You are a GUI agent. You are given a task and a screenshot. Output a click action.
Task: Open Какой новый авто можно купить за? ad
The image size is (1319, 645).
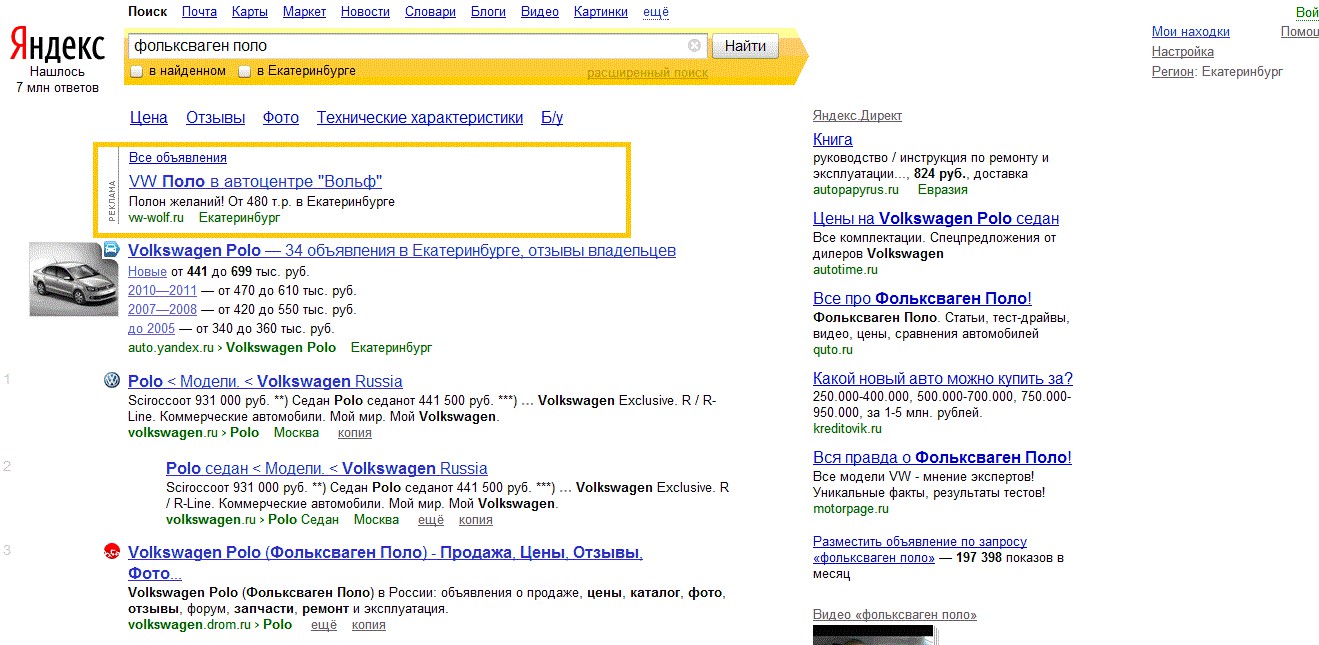coord(943,378)
